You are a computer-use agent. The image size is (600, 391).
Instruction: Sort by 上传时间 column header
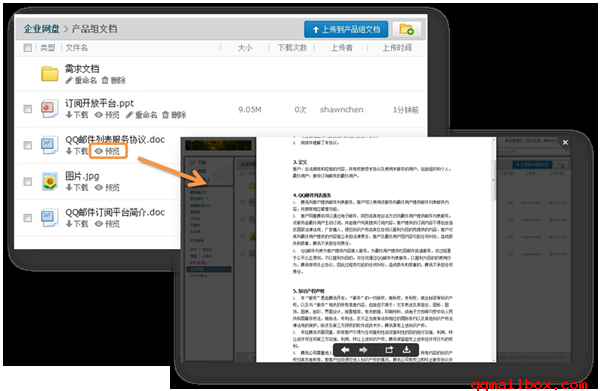click(x=397, y=47)
